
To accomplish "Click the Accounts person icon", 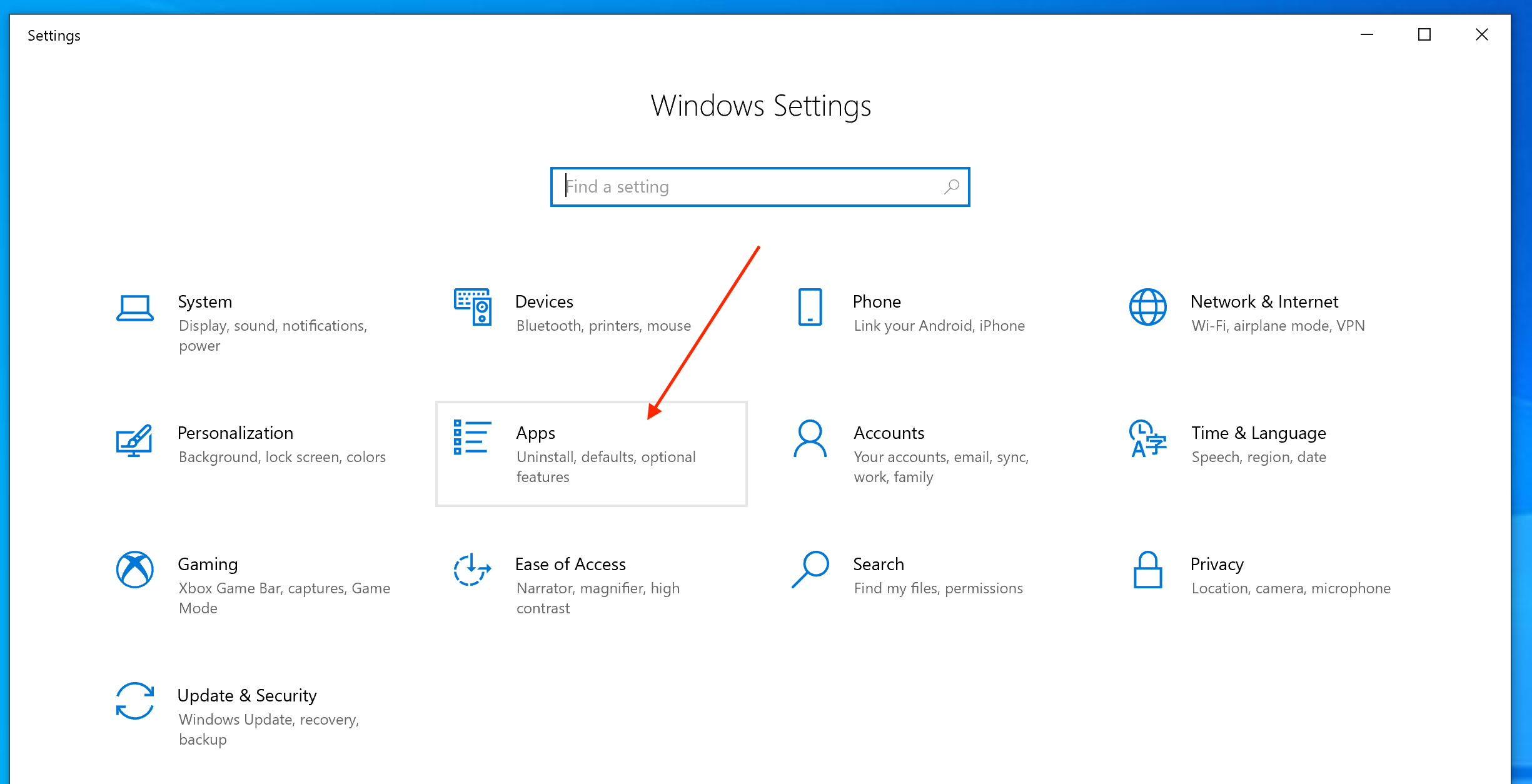I will coord(810,439).
